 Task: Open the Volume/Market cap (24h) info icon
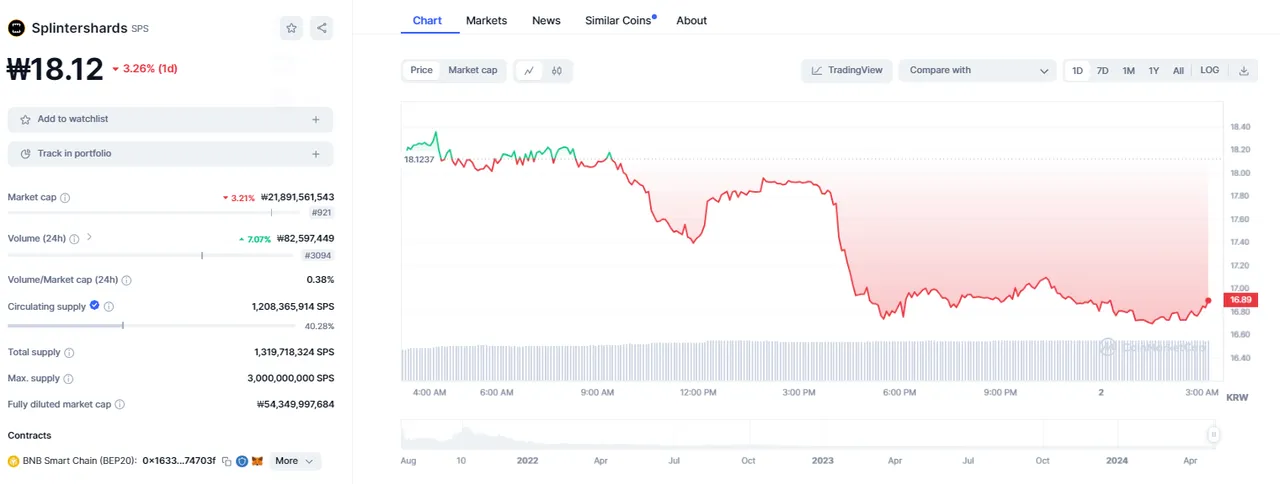tap(126, 280)
